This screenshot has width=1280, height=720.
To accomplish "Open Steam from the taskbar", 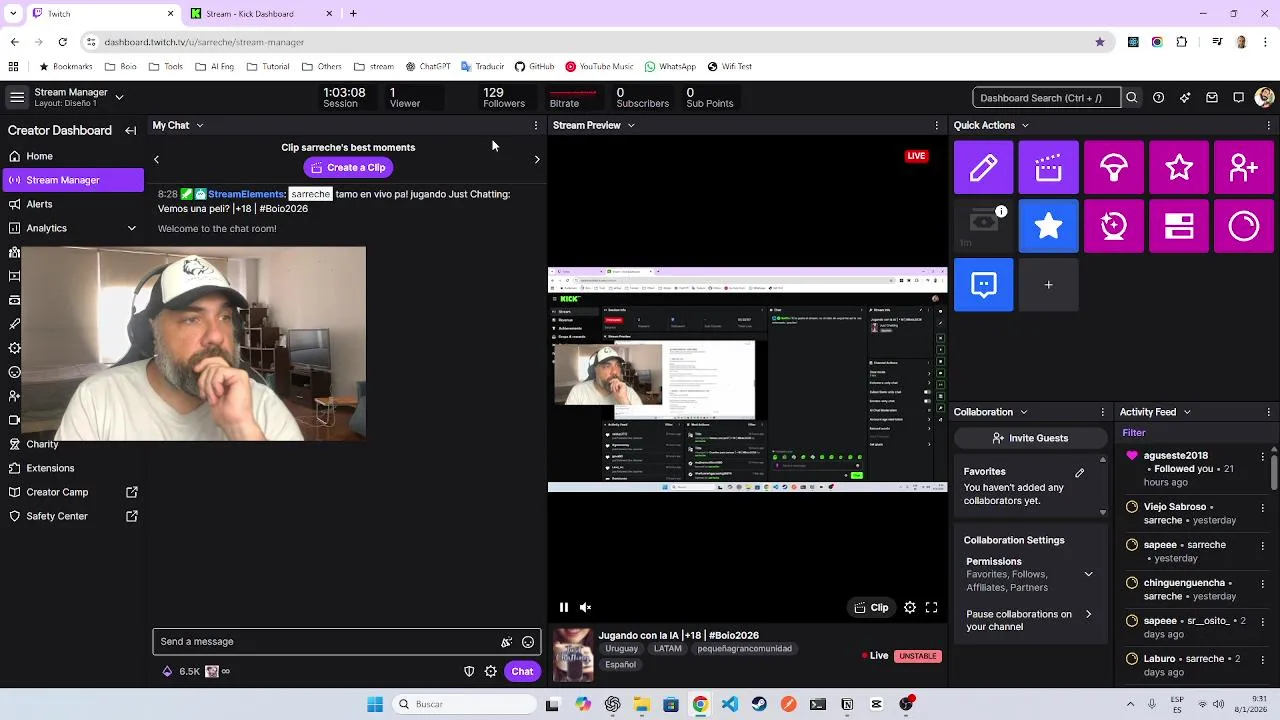I will 759,704.
